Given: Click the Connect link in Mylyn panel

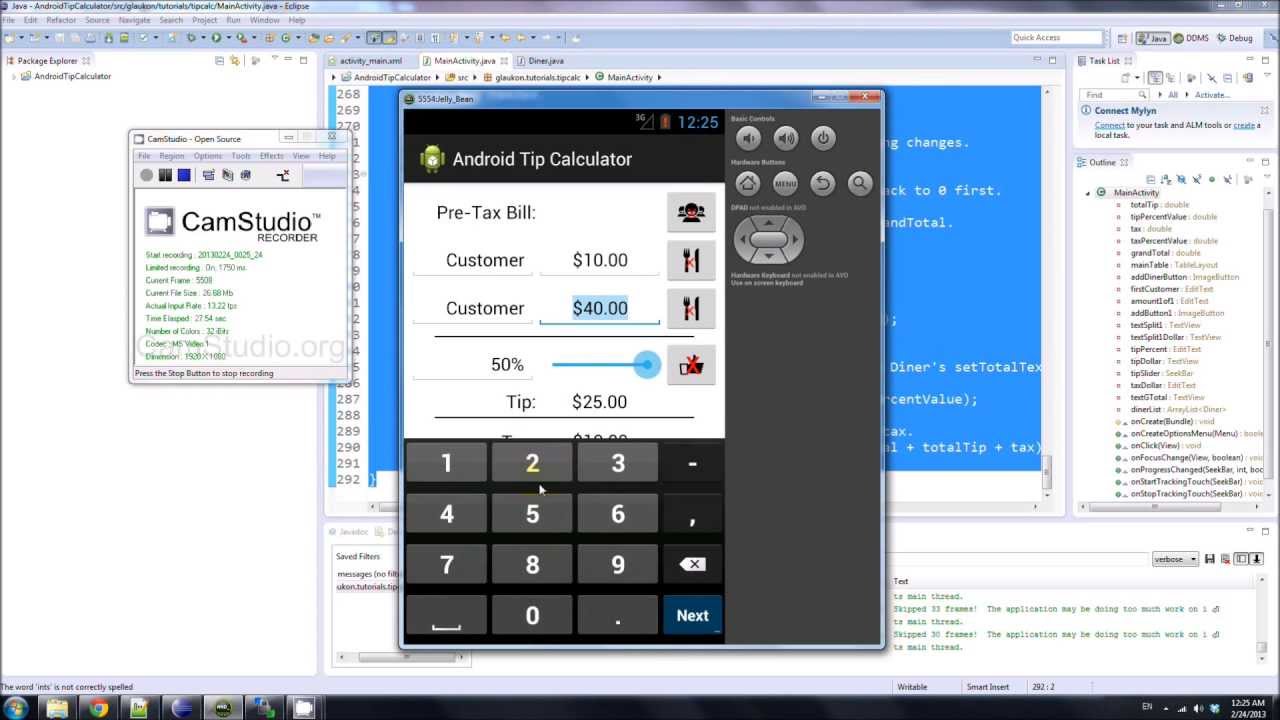Looking at the screenshot, I should 1109,126.
